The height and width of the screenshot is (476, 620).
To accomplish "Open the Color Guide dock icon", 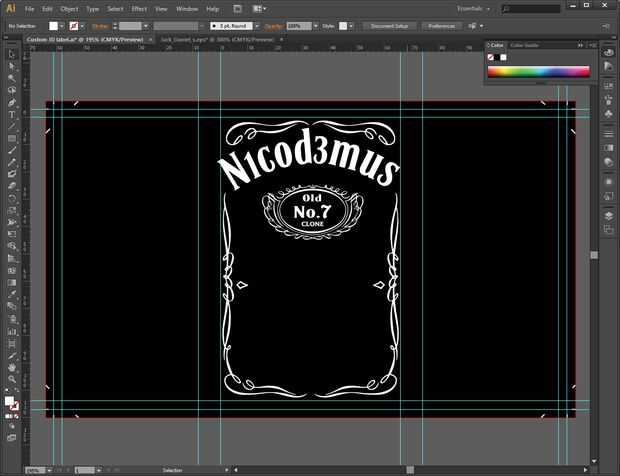I will 609,66.
